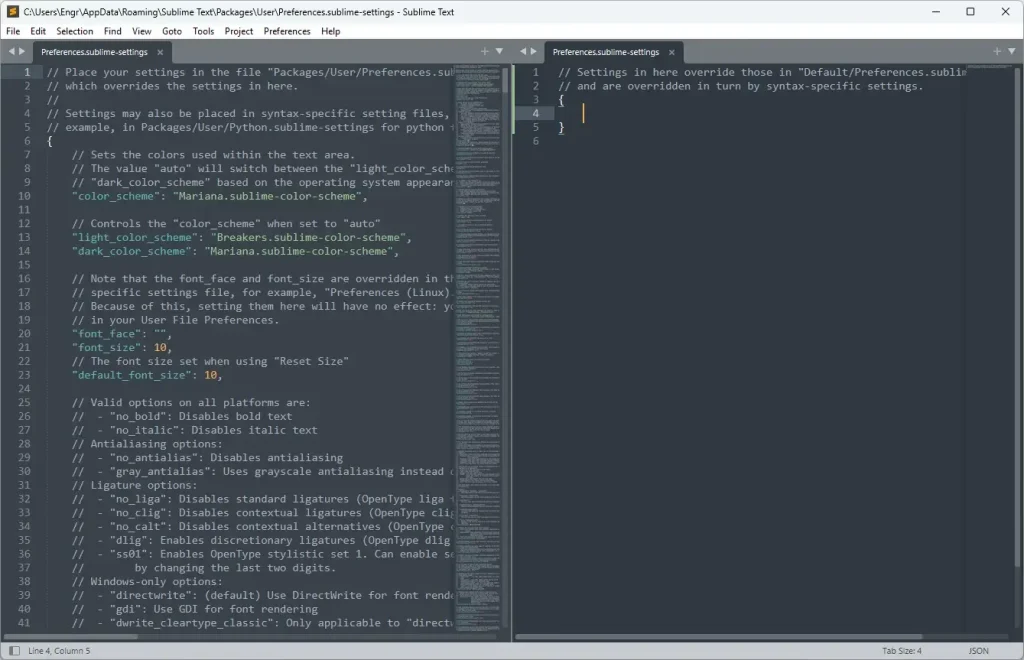The image size is (1024, 660).
Task: Click the left pane vertical scrollbar
Action: (x=505, y=80)
